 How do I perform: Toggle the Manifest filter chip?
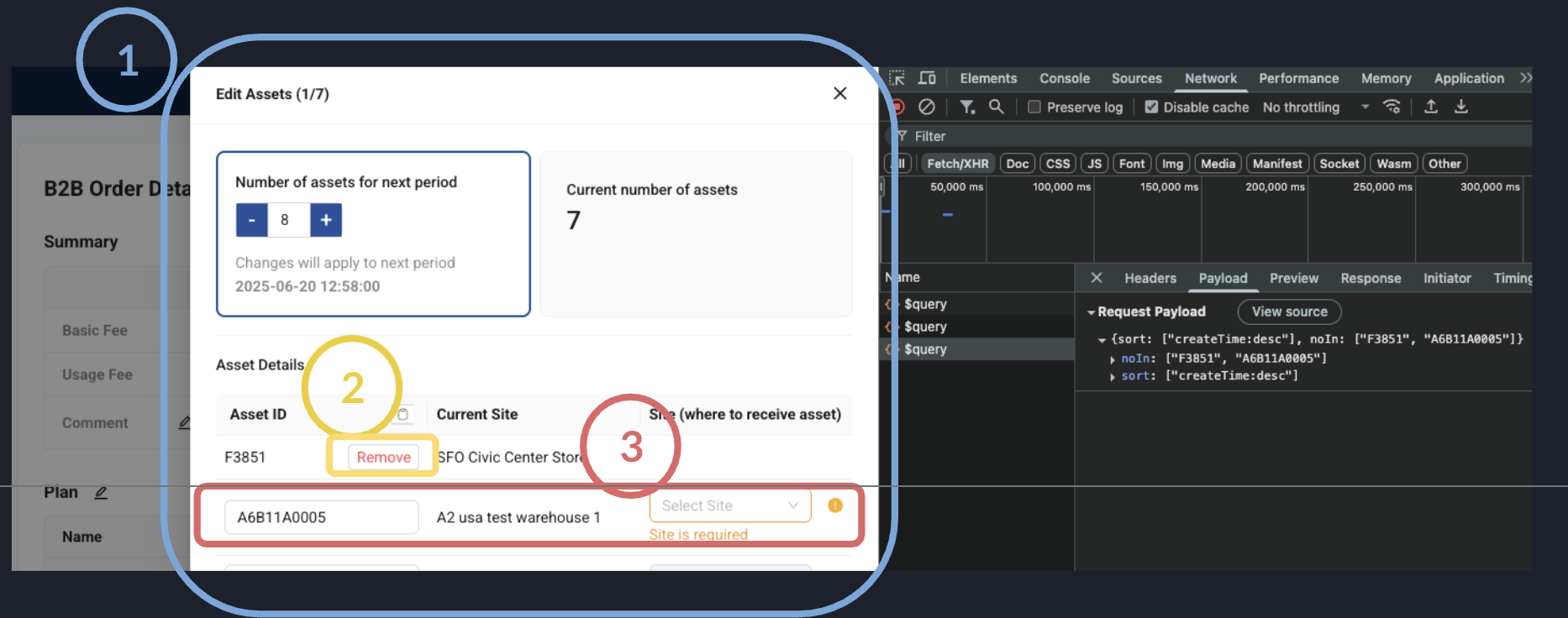(1277, 164)
